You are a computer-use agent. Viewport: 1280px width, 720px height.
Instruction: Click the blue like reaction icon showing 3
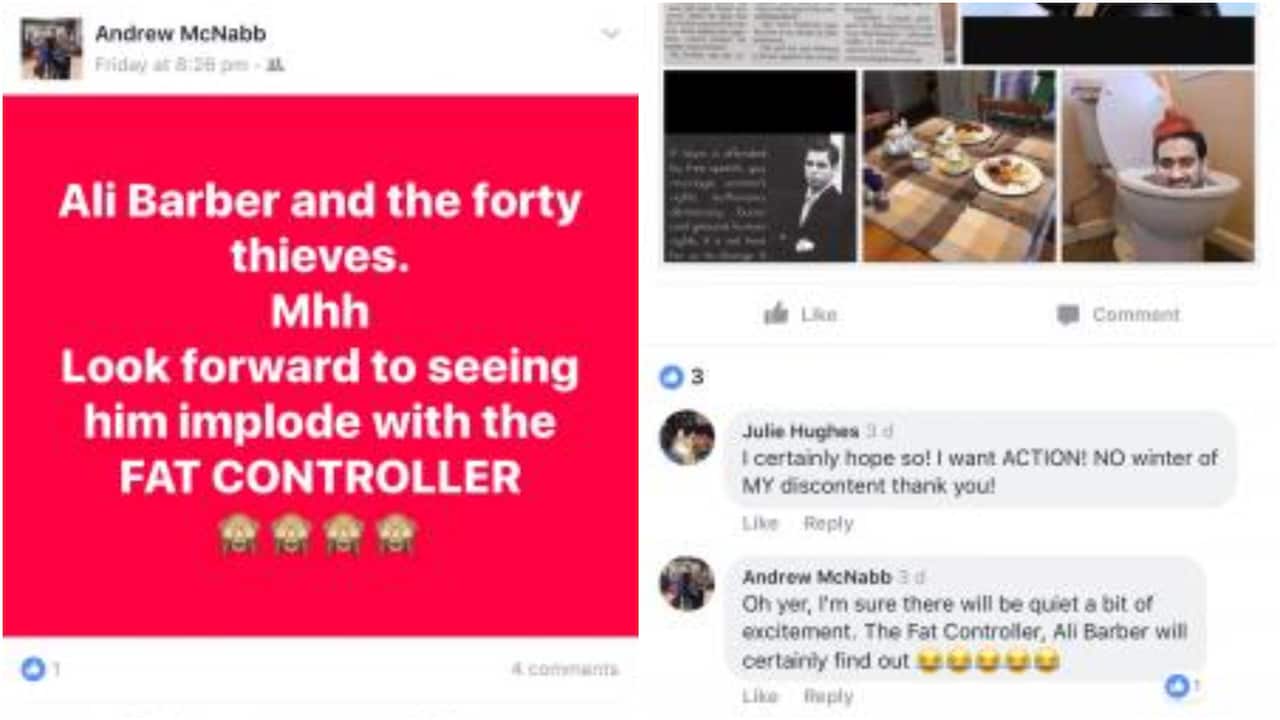pos(671,377)
